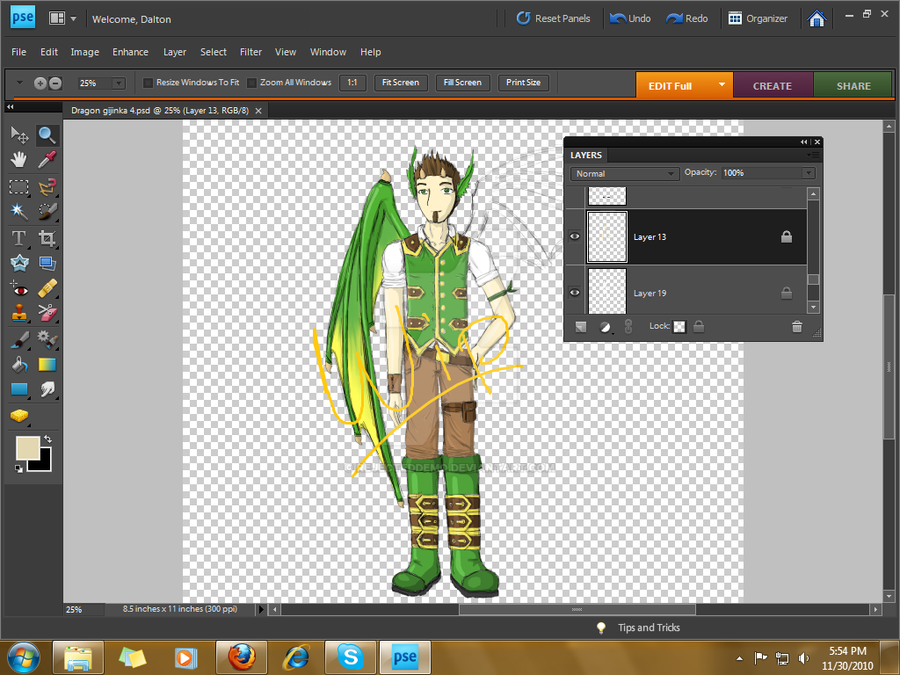Open the Normal blend mode dropdown
This screenshot has width=900, height=675.
624,173
